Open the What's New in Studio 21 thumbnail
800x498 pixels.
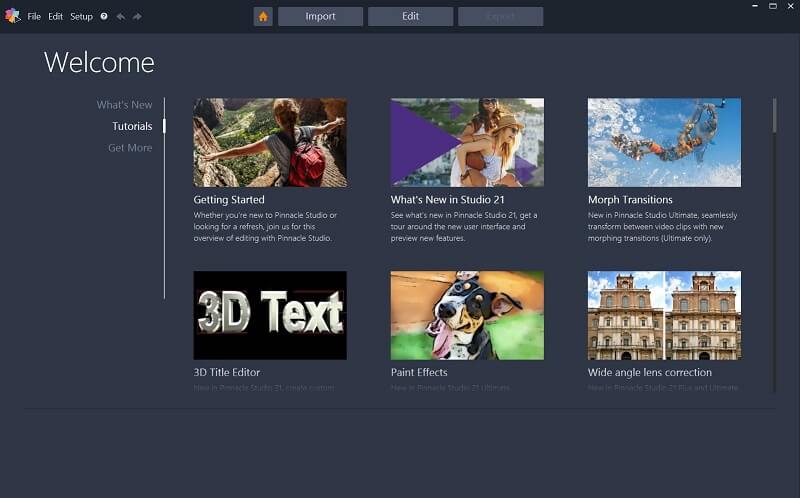coord(467,142)
